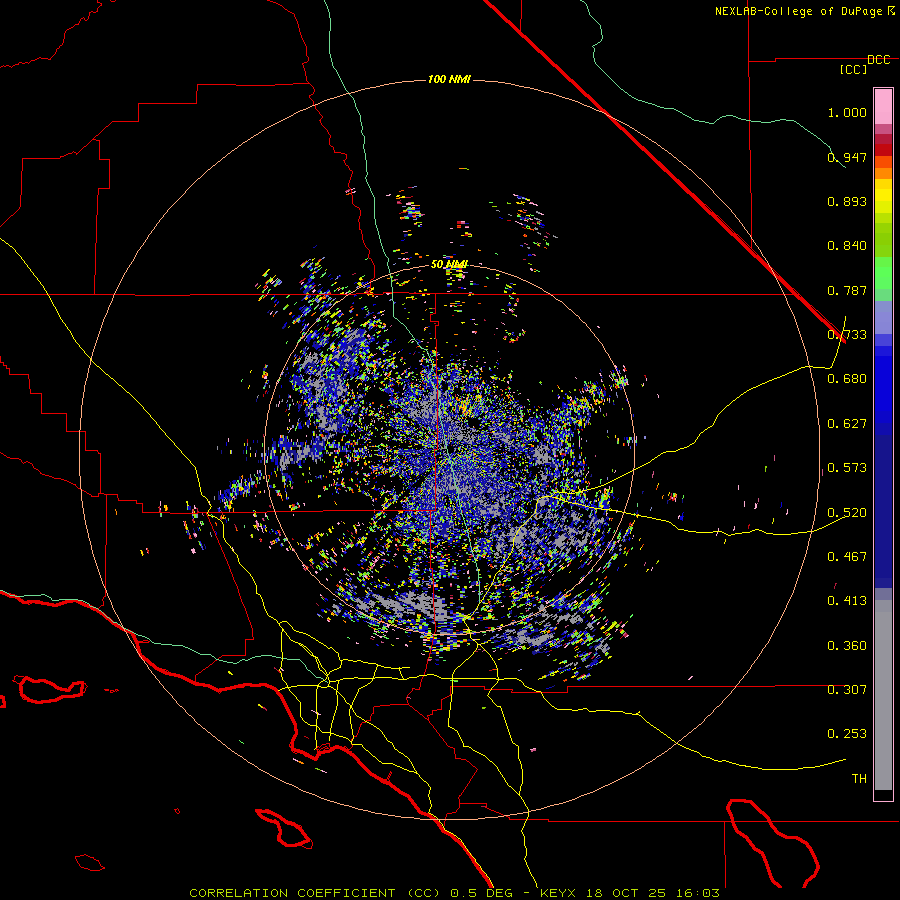Click the 1.000 value on the color scale
The image size is (900, 900).
847,112
